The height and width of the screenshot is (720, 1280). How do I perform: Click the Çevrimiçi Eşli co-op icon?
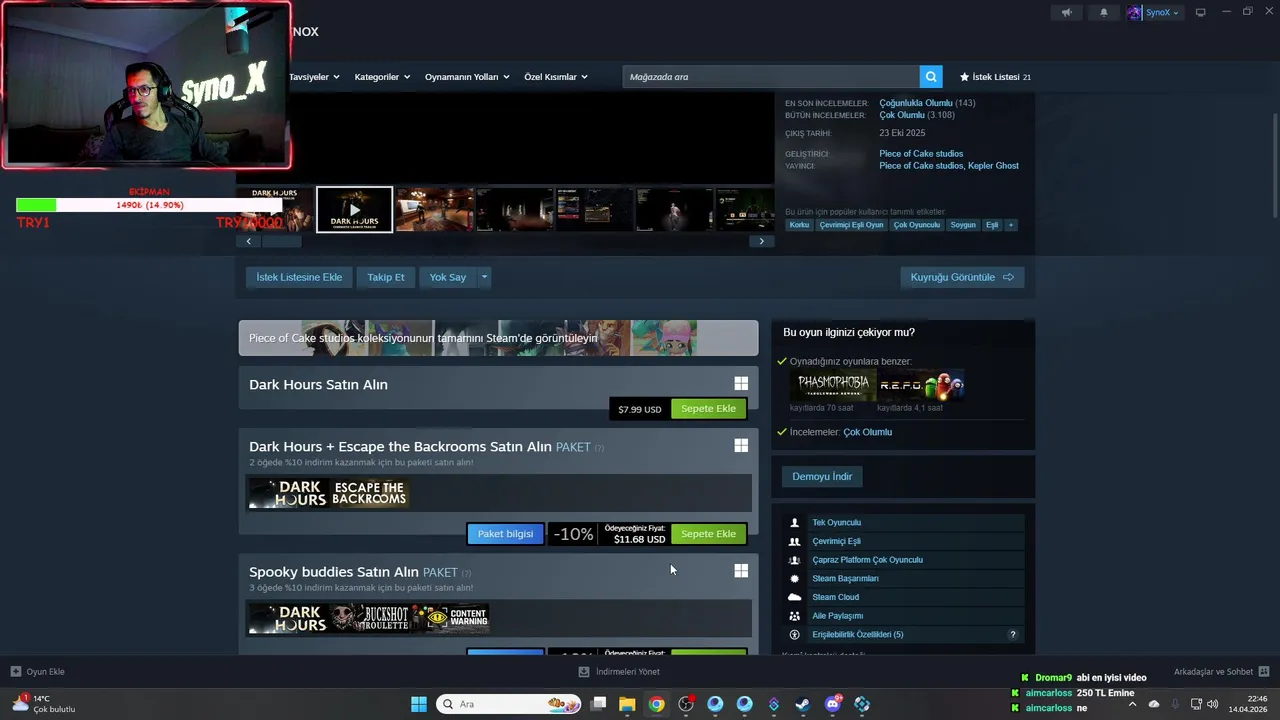[795, 541]
